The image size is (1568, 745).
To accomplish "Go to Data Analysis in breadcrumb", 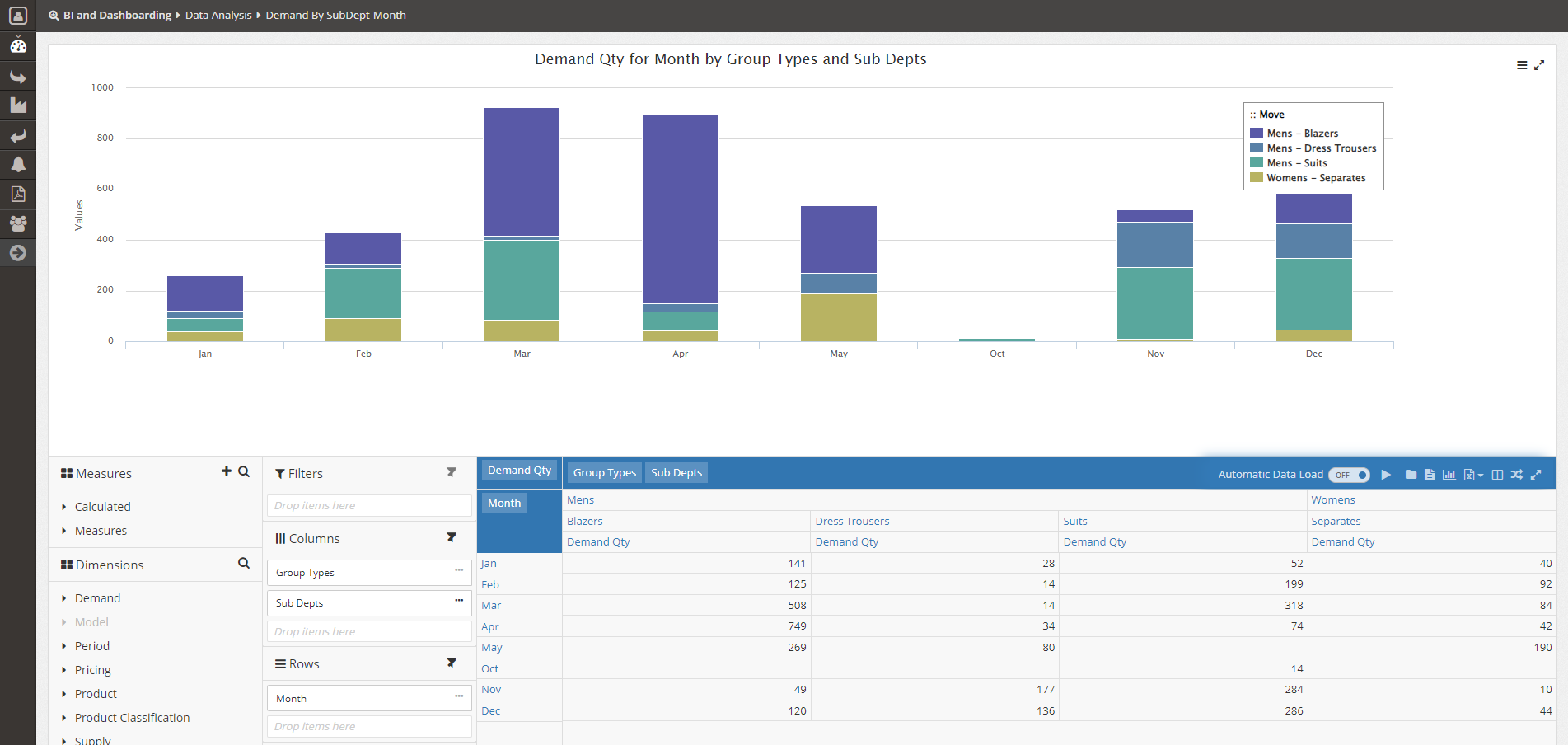I will [x=218, y=16].
